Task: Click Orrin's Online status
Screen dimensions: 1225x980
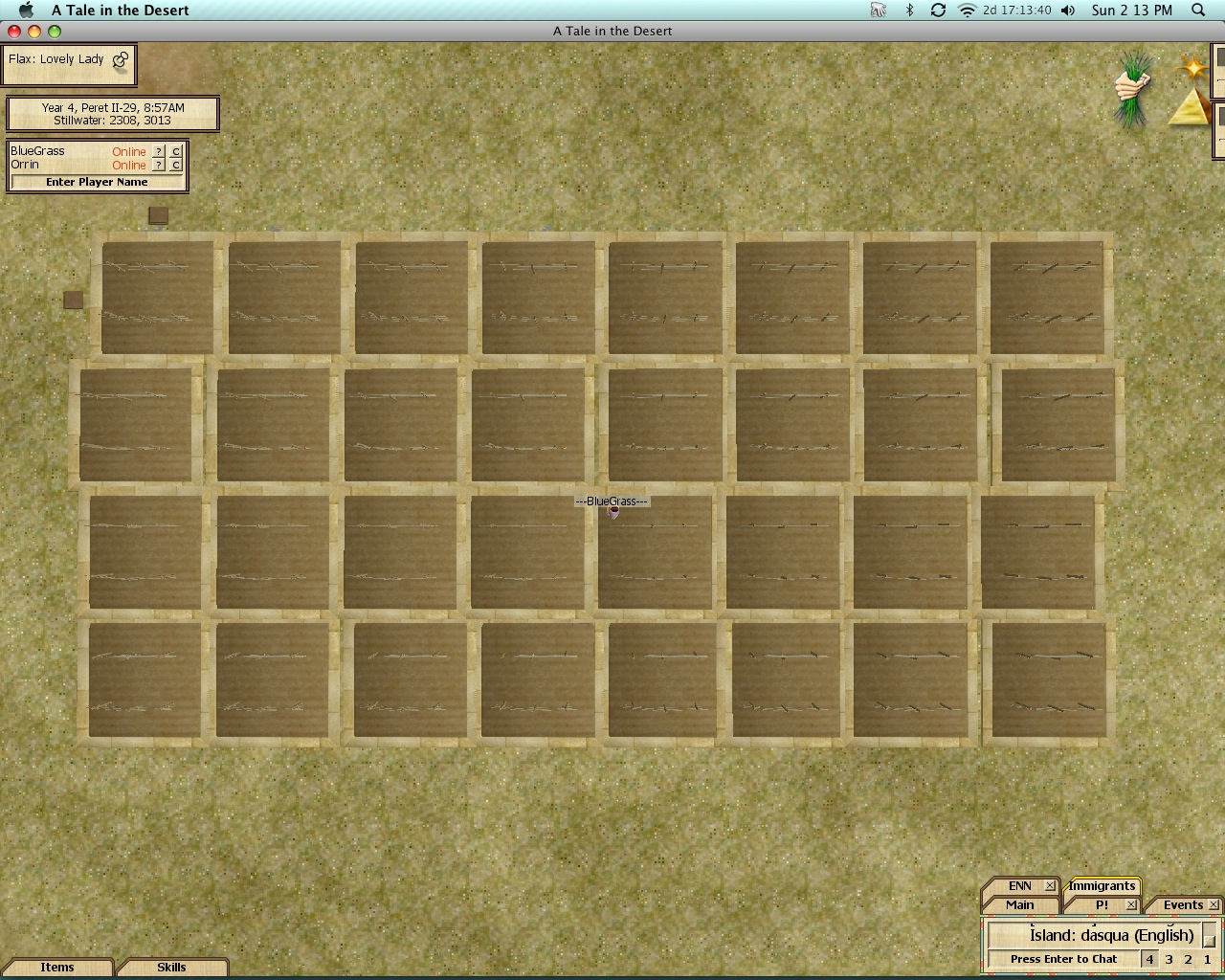Action: 128,165
